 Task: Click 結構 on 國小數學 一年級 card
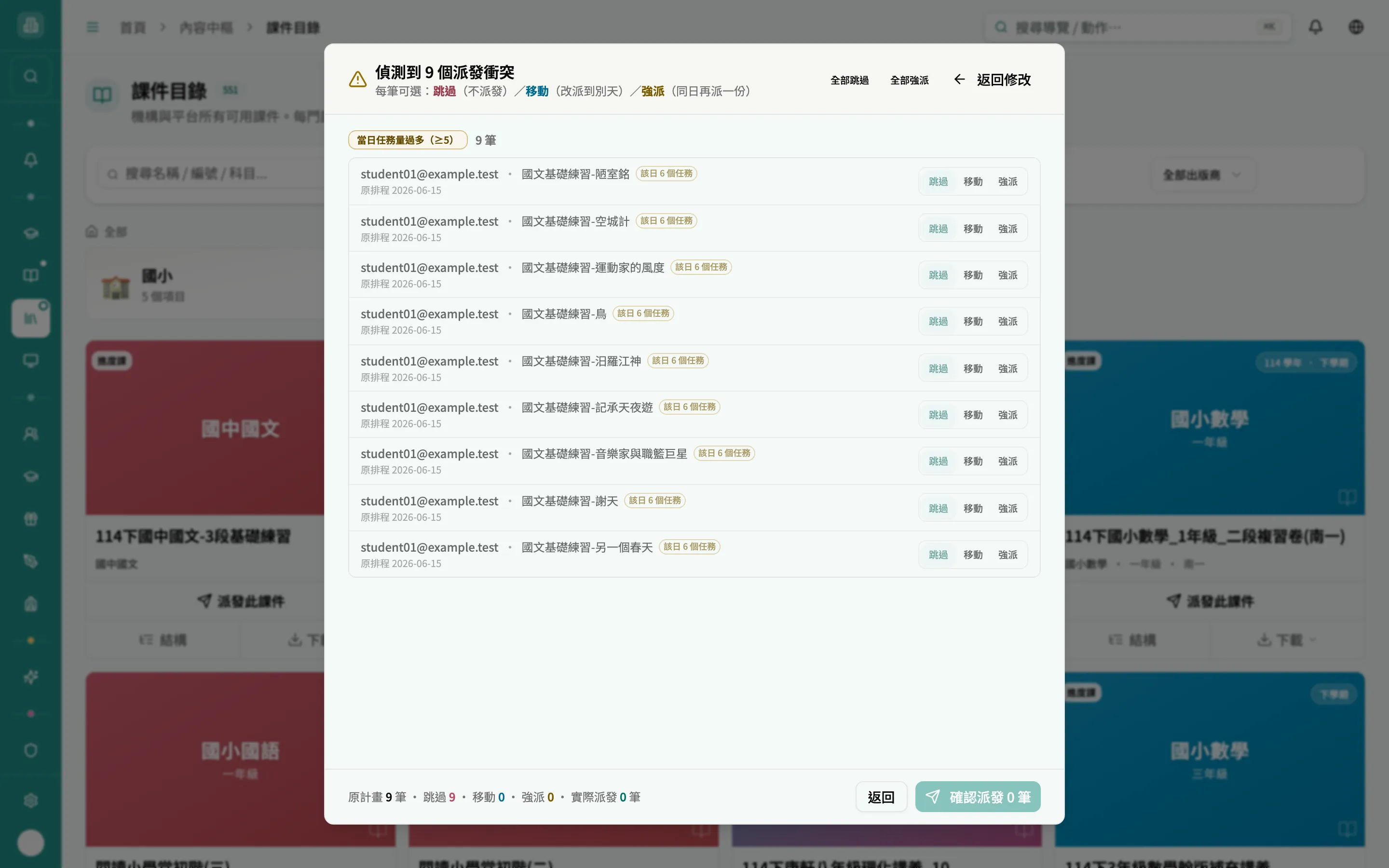click(x=1132, y=639)
